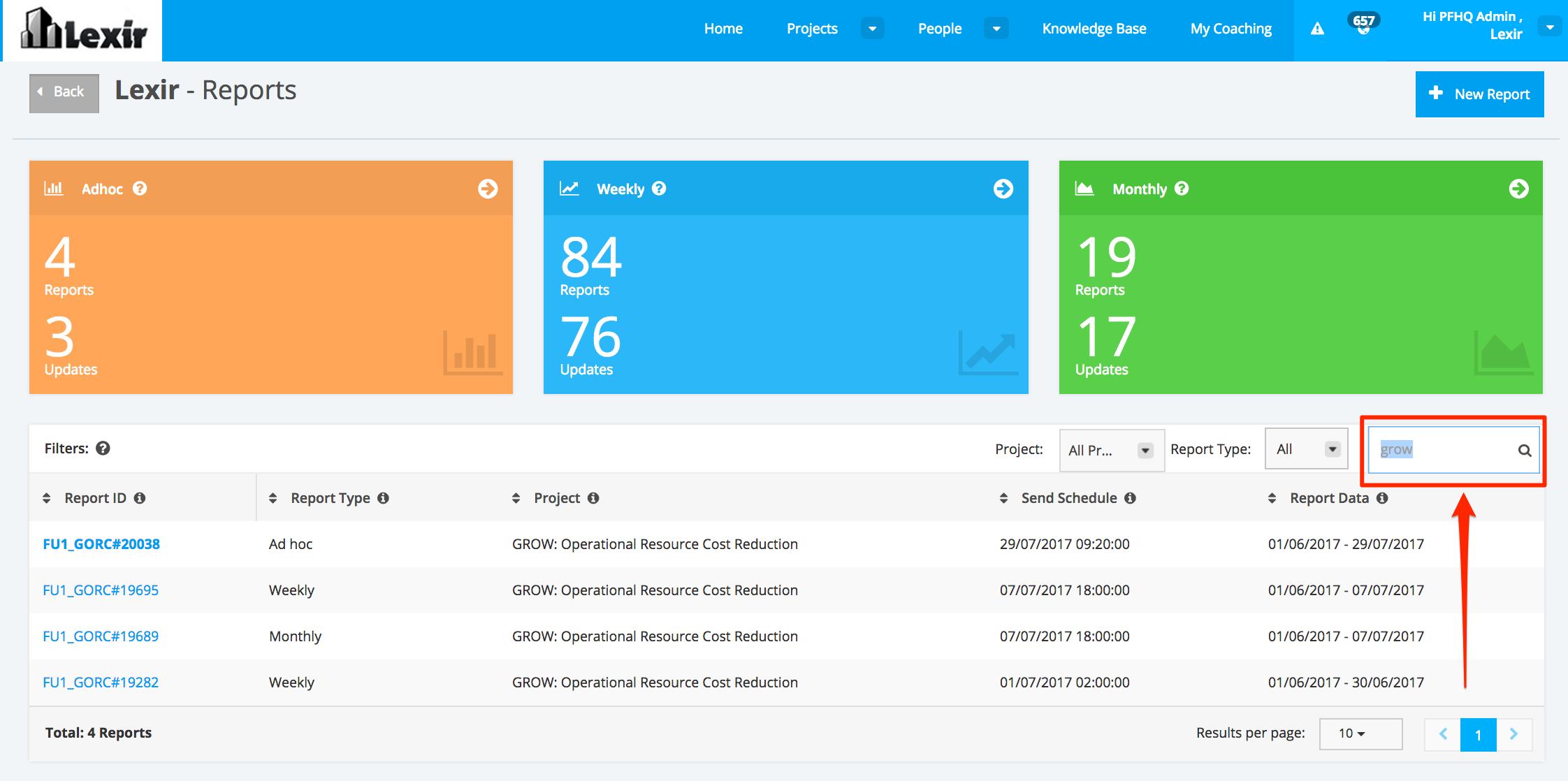Click the New Report button
This screenshot has width=1568, height=781.
[1479, 94]
